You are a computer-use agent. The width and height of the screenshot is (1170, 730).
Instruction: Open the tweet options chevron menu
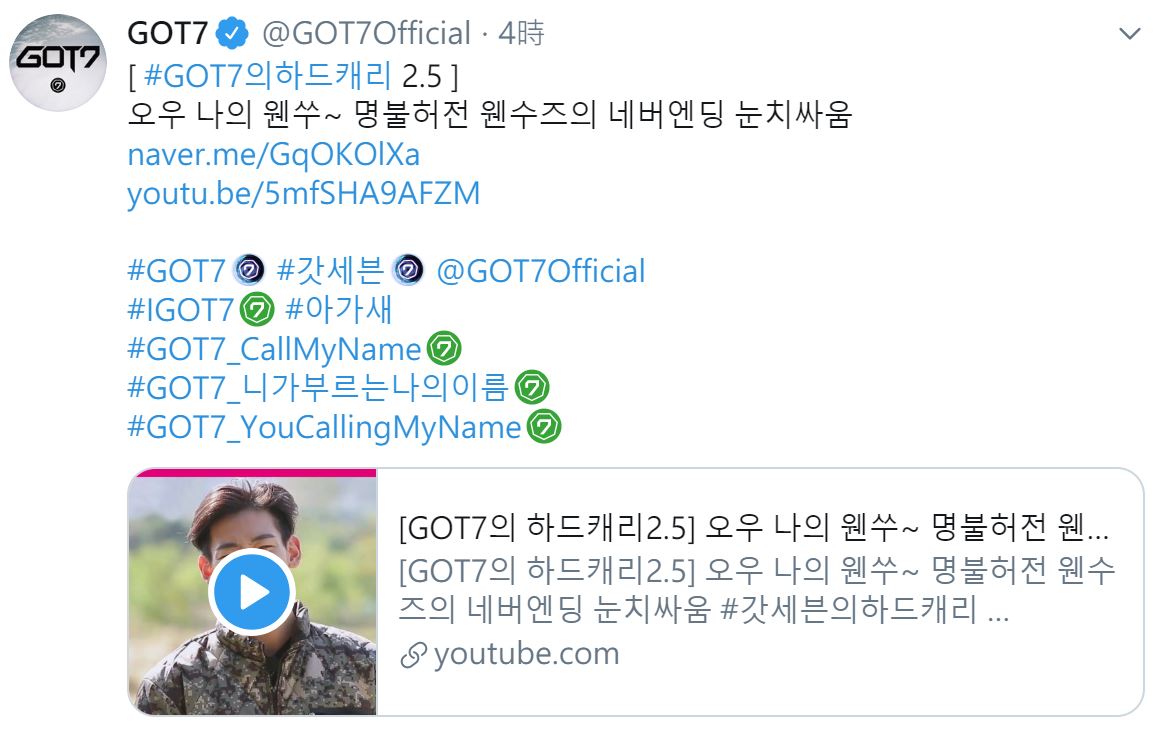1129,35
